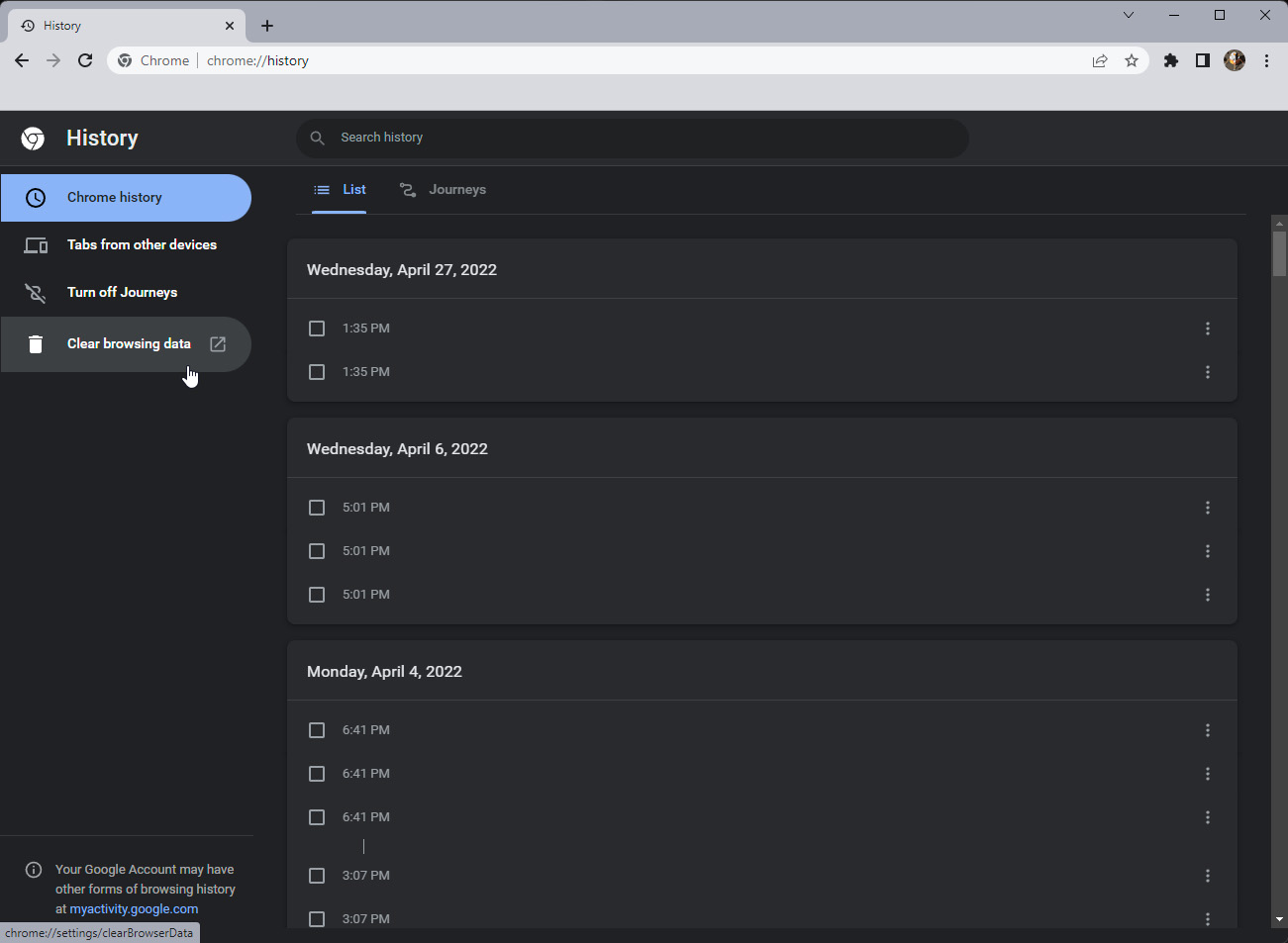The height and width of the screenshot is (943, 1288).
Task: Open the user profile avatar
Action: point(1235,60)
